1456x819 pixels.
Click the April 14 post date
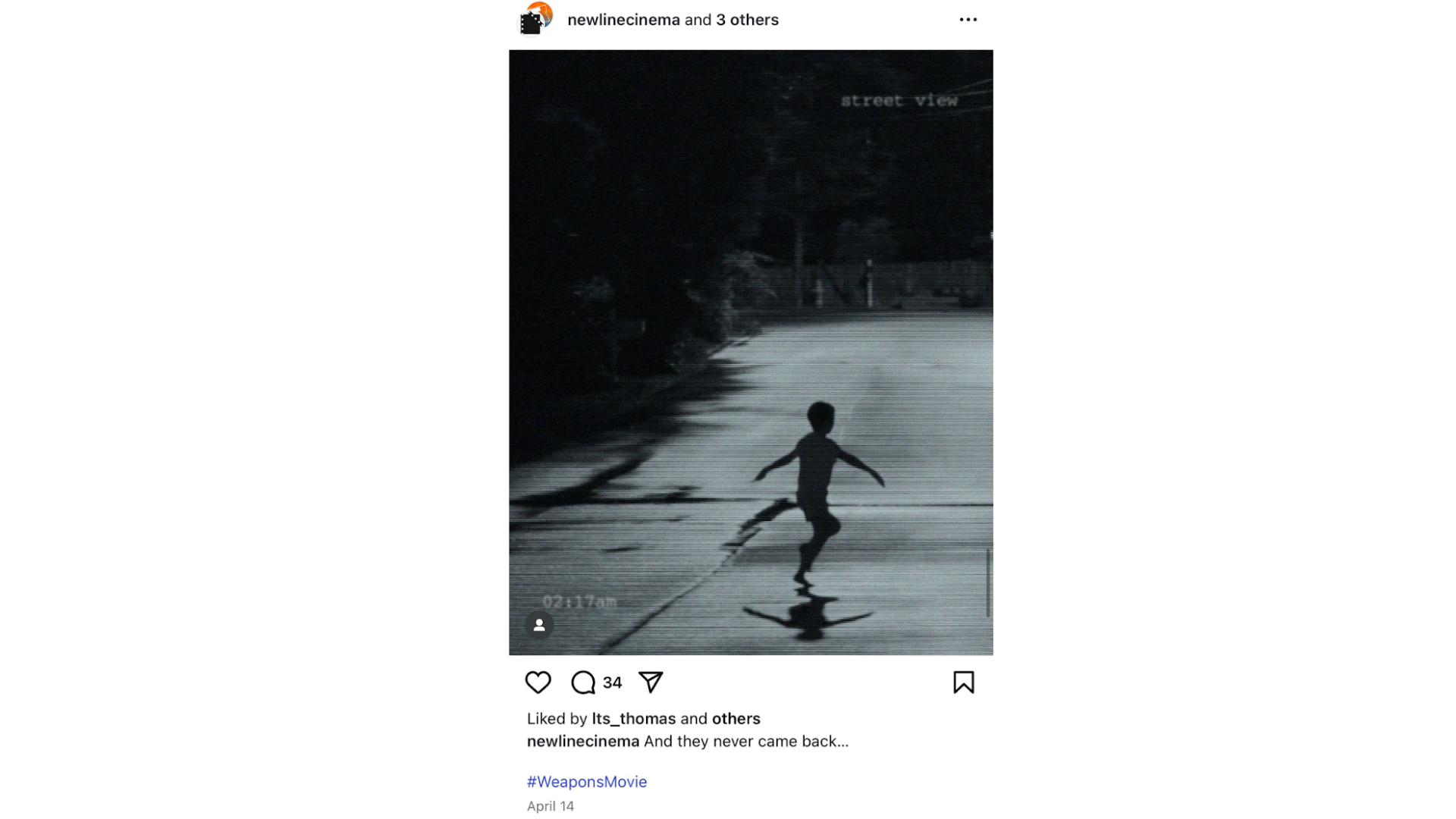pyautogui.click(x=551, y=806)
